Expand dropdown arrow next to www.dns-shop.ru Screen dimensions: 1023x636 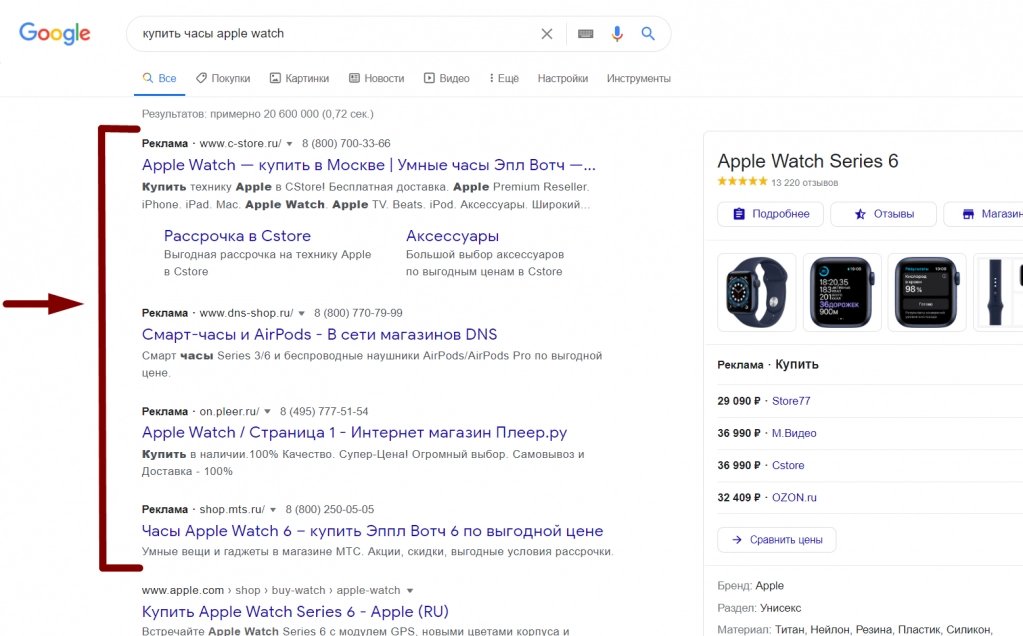301,314
